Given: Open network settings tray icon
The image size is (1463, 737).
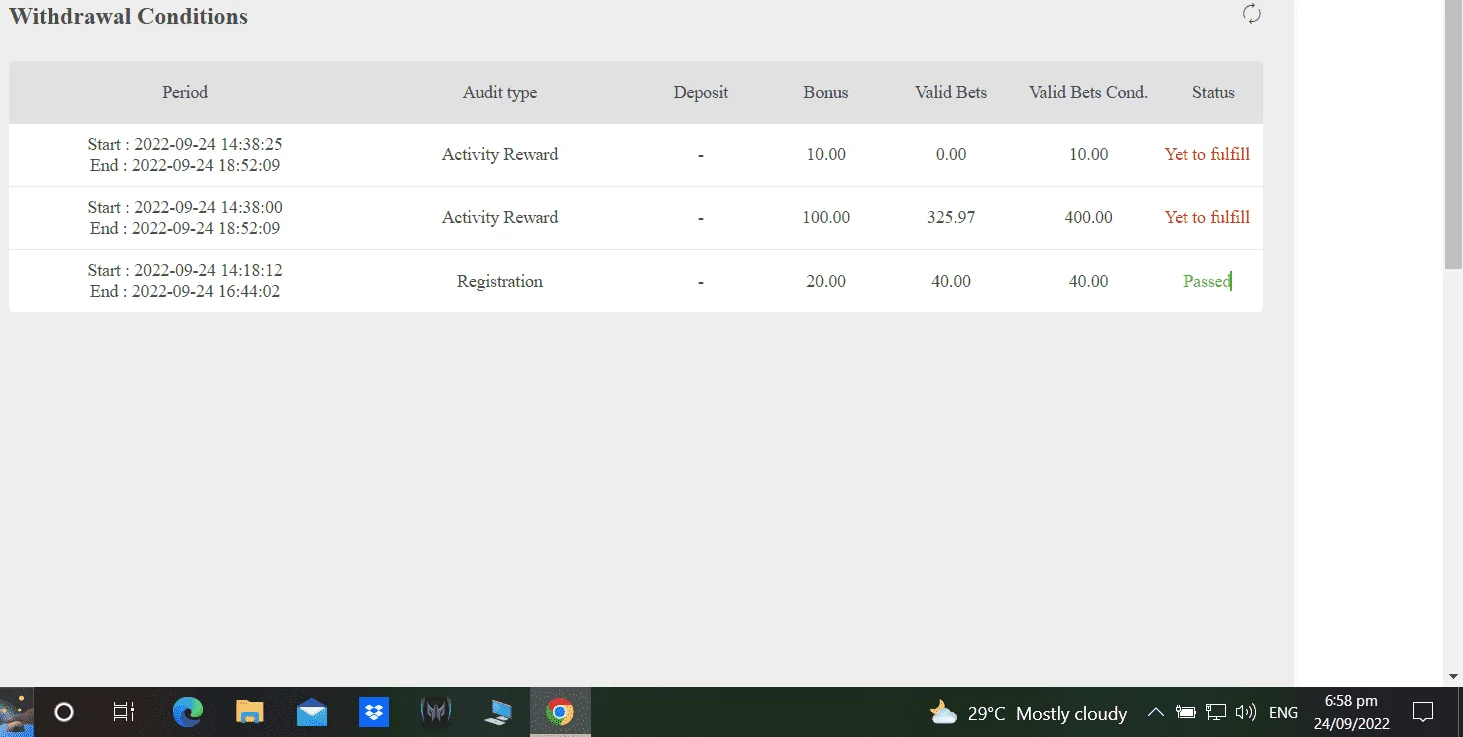Looking at the screenshot, I should pyautogui.click(x=1216, y=713).
